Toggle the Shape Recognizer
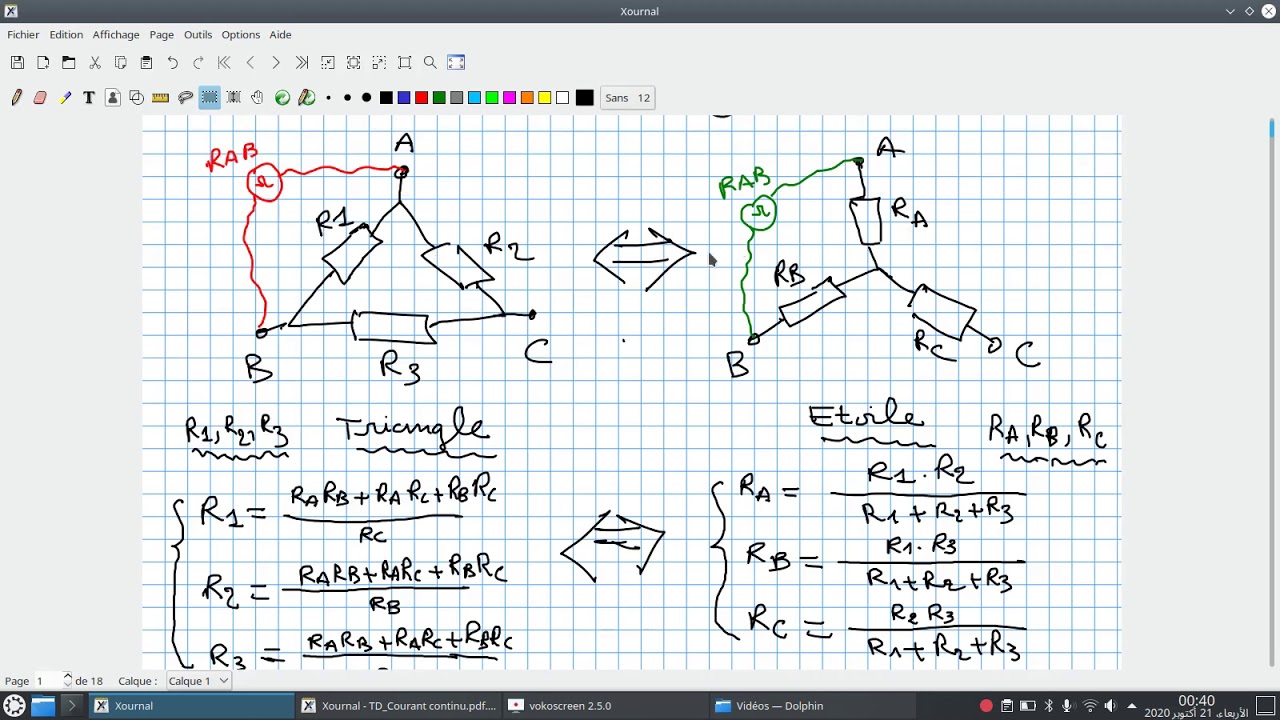The width and height of the screenshot is (1280, 720). click(137, 97)
